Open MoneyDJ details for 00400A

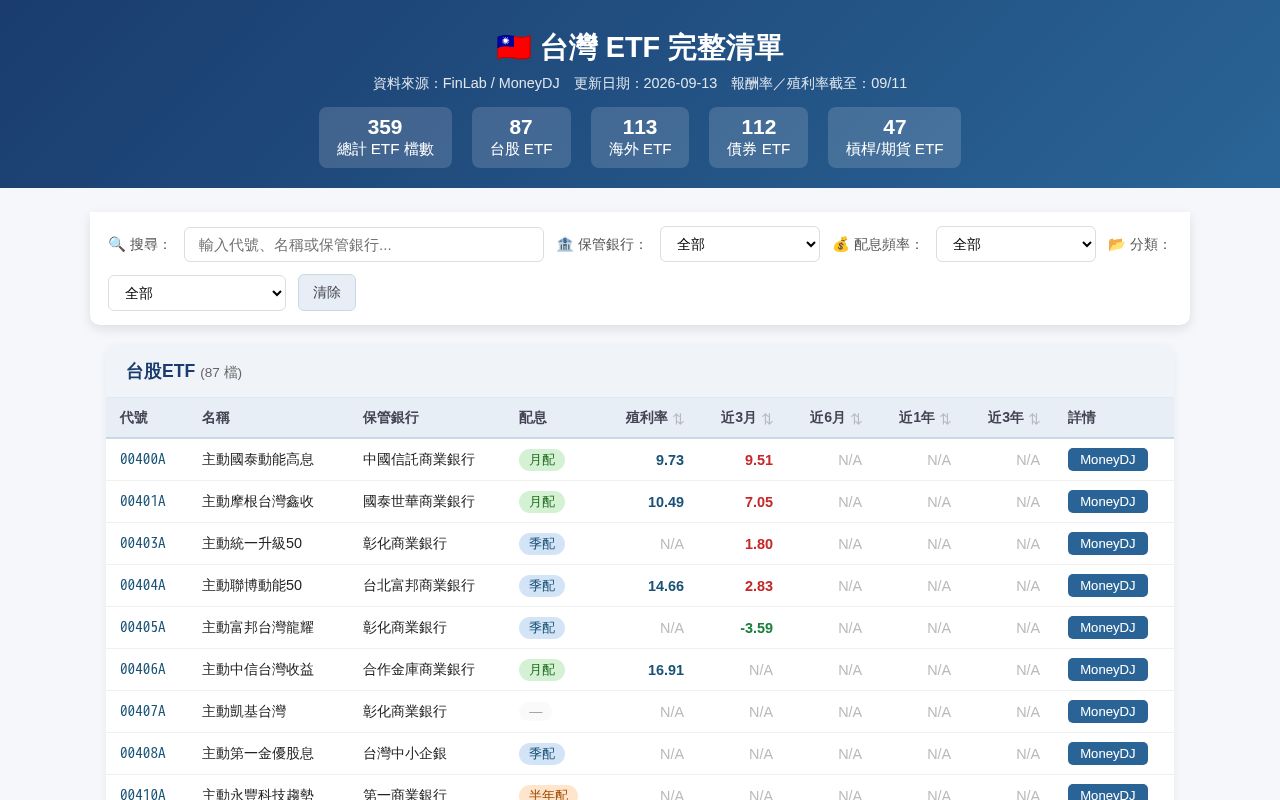click(1108, 459)
